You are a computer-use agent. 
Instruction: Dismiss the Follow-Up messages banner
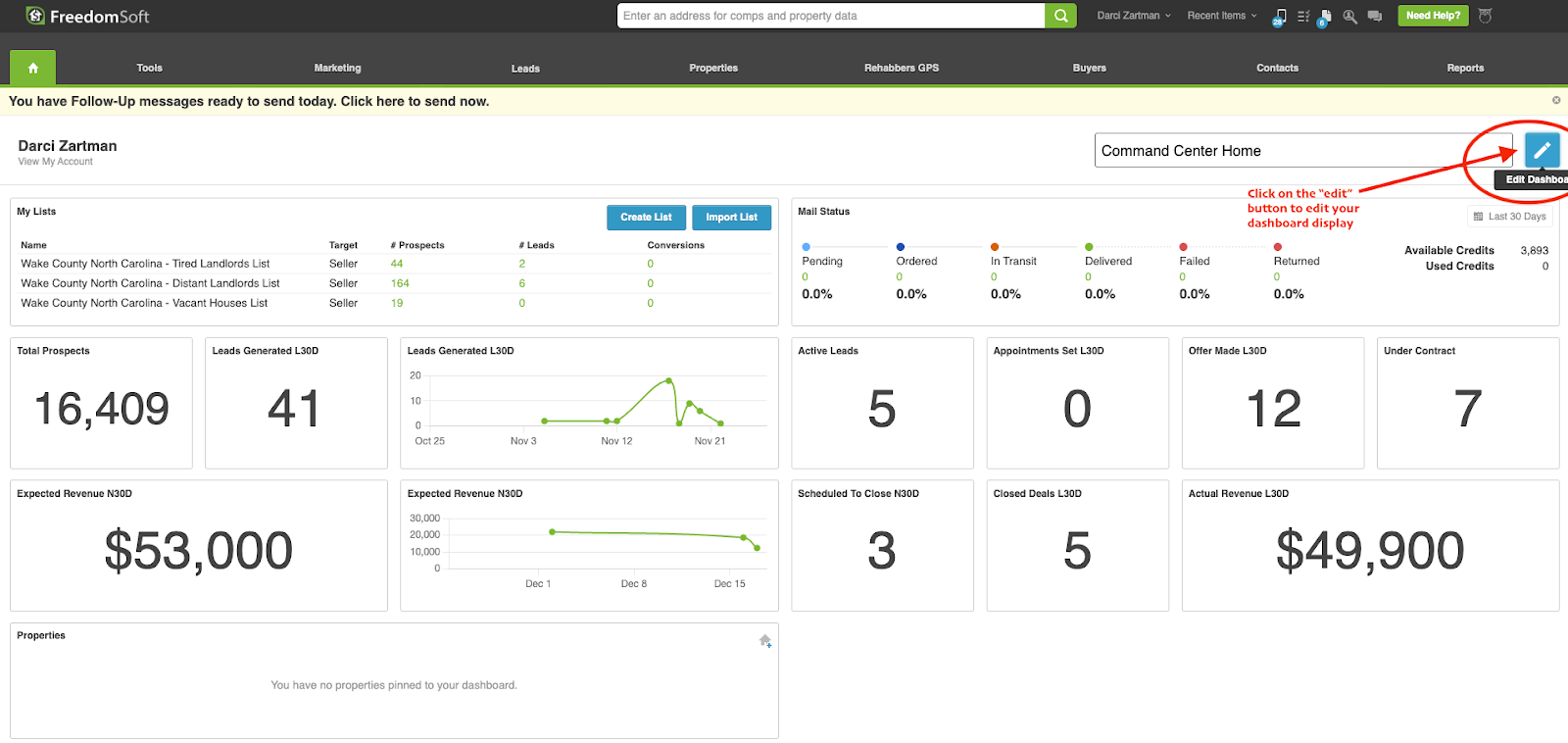point(1556,100)
